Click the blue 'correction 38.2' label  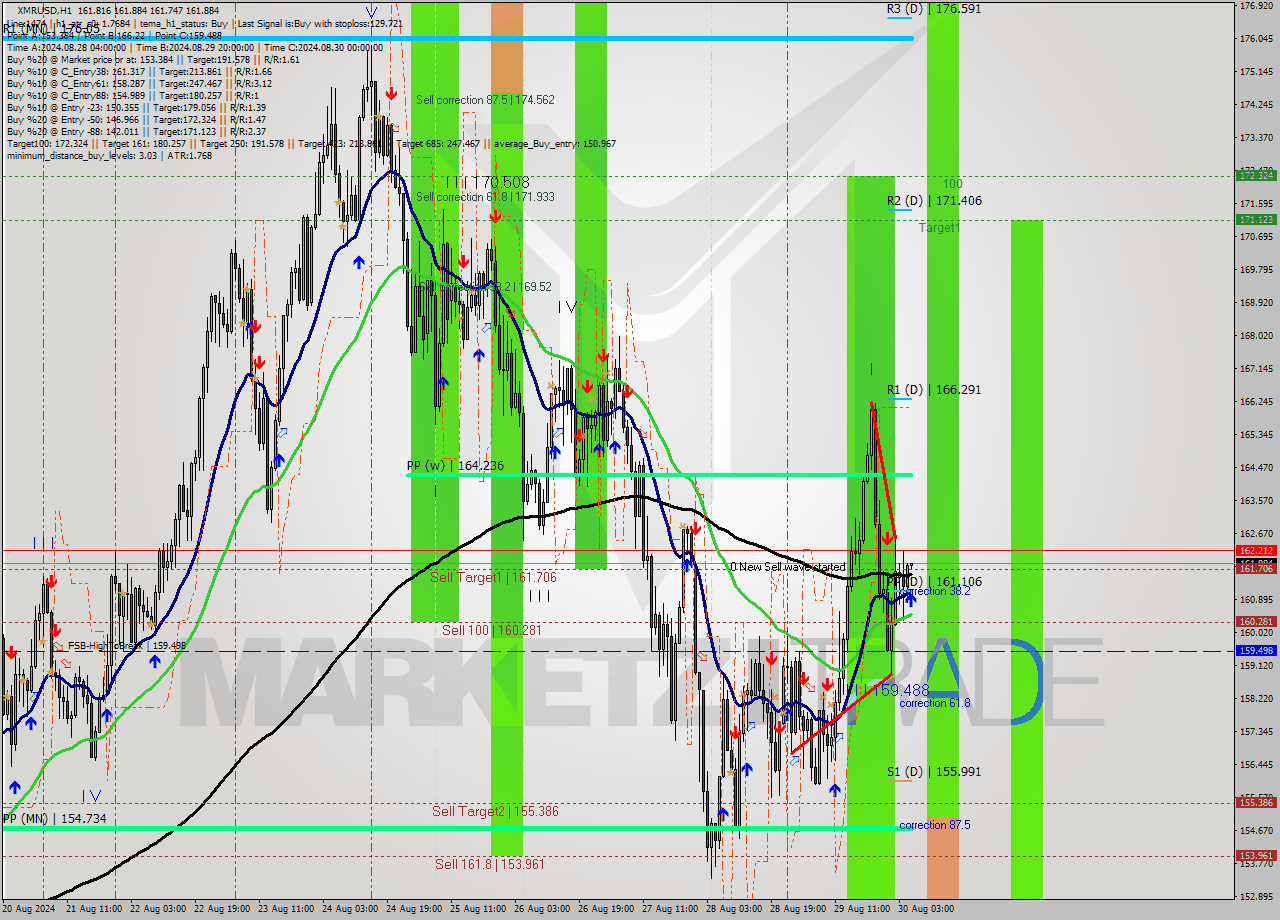[936, 591]
